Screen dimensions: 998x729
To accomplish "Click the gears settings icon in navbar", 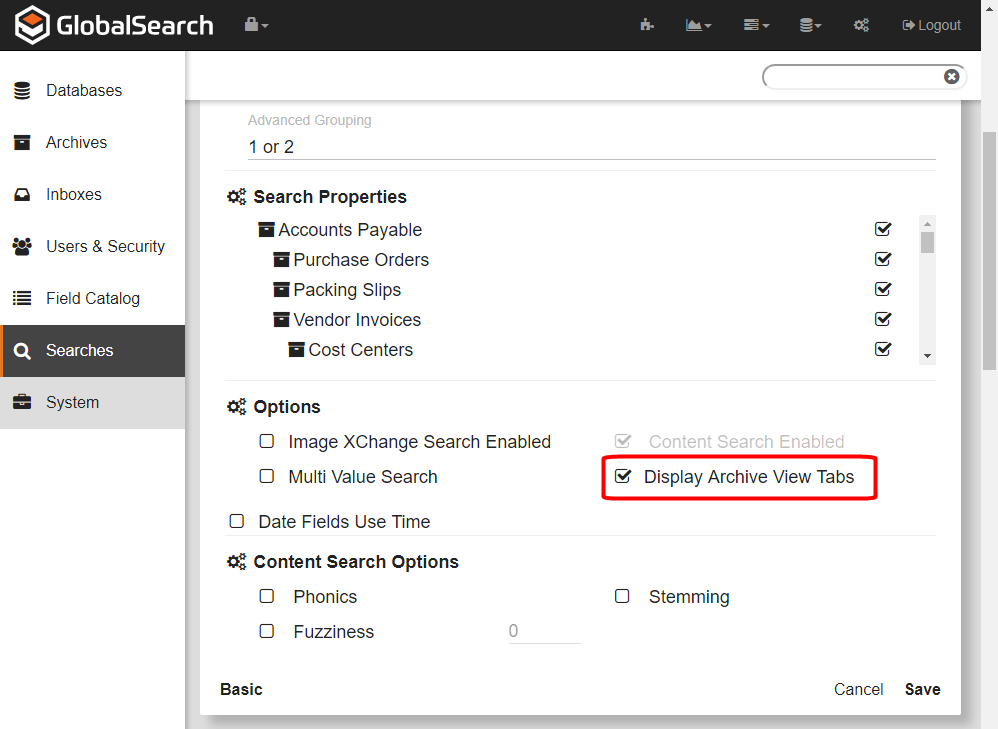I will pyautogui.click(x=861, y=25).
